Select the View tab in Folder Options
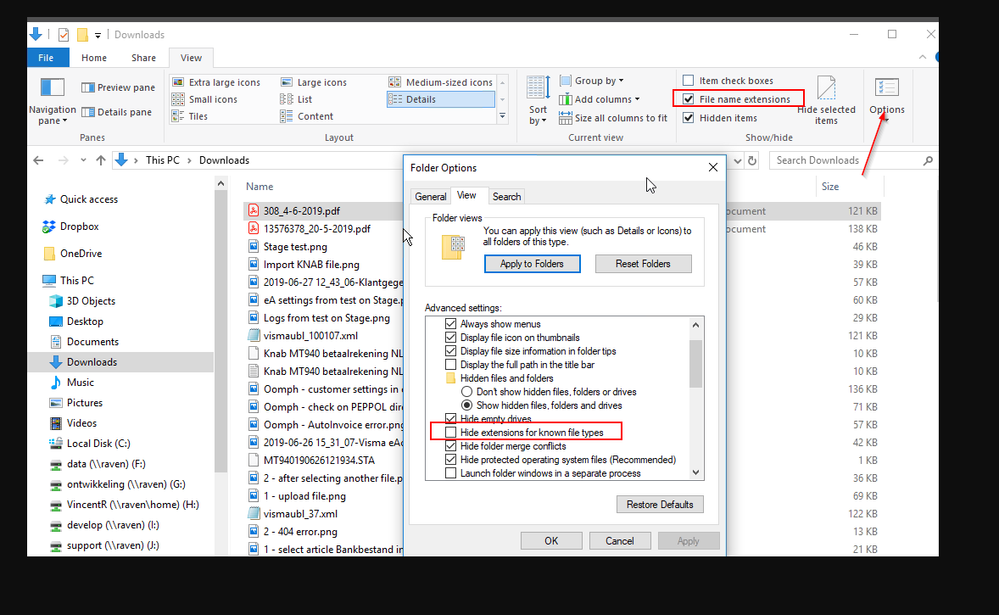Screen dimensions: 999x615 [x=466, y=195]
